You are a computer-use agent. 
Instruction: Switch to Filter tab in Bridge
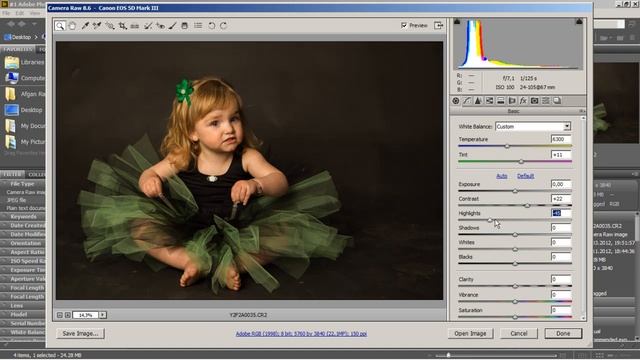pos(12,174)
